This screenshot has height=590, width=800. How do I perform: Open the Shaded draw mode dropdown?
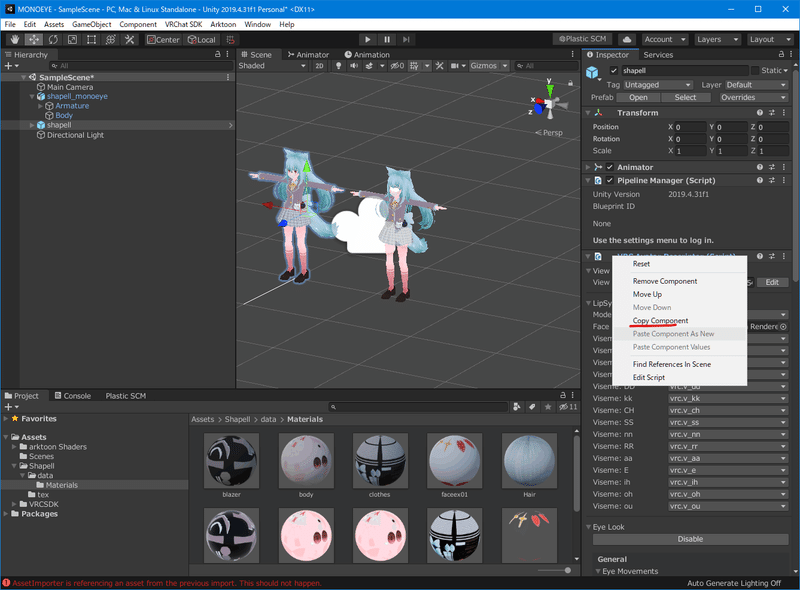click(x=272, y=66)
